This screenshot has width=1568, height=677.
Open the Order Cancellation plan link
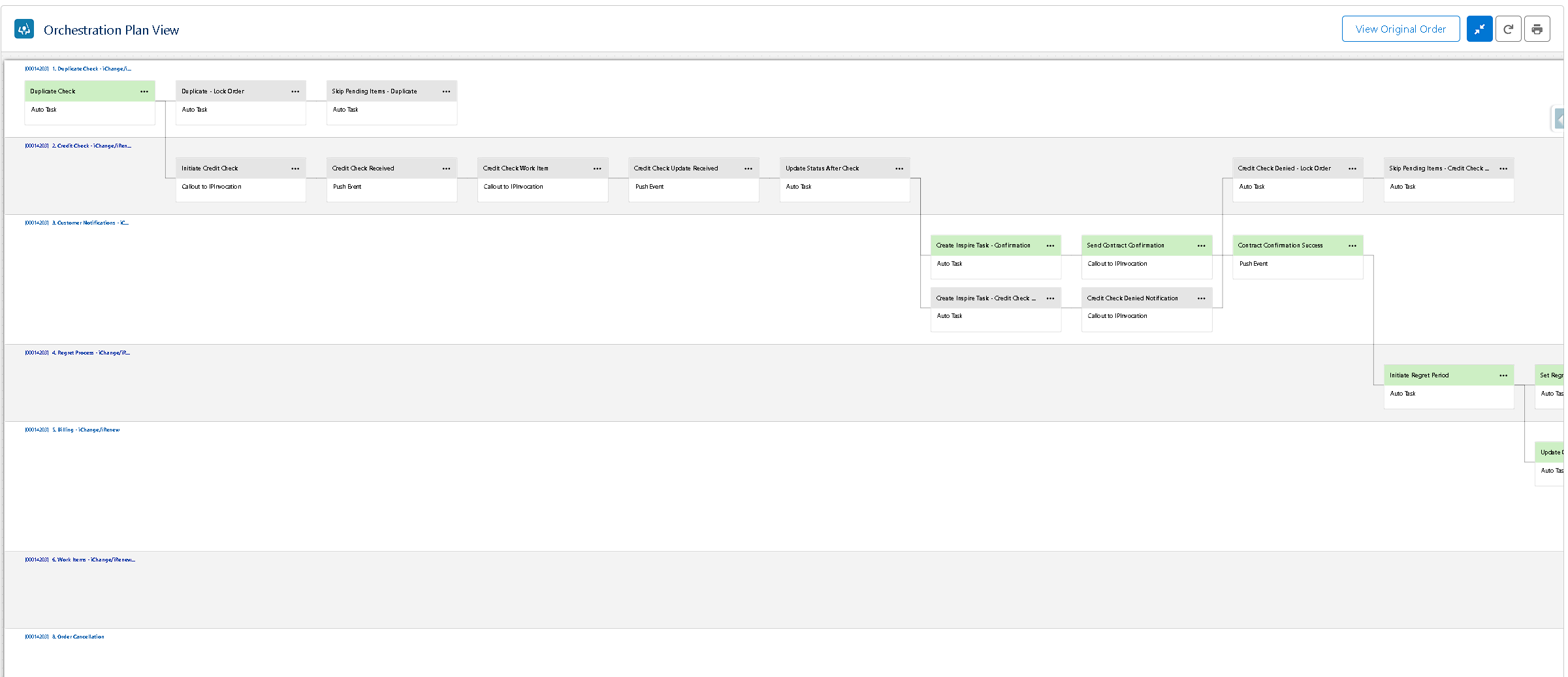tap(80, 637)
